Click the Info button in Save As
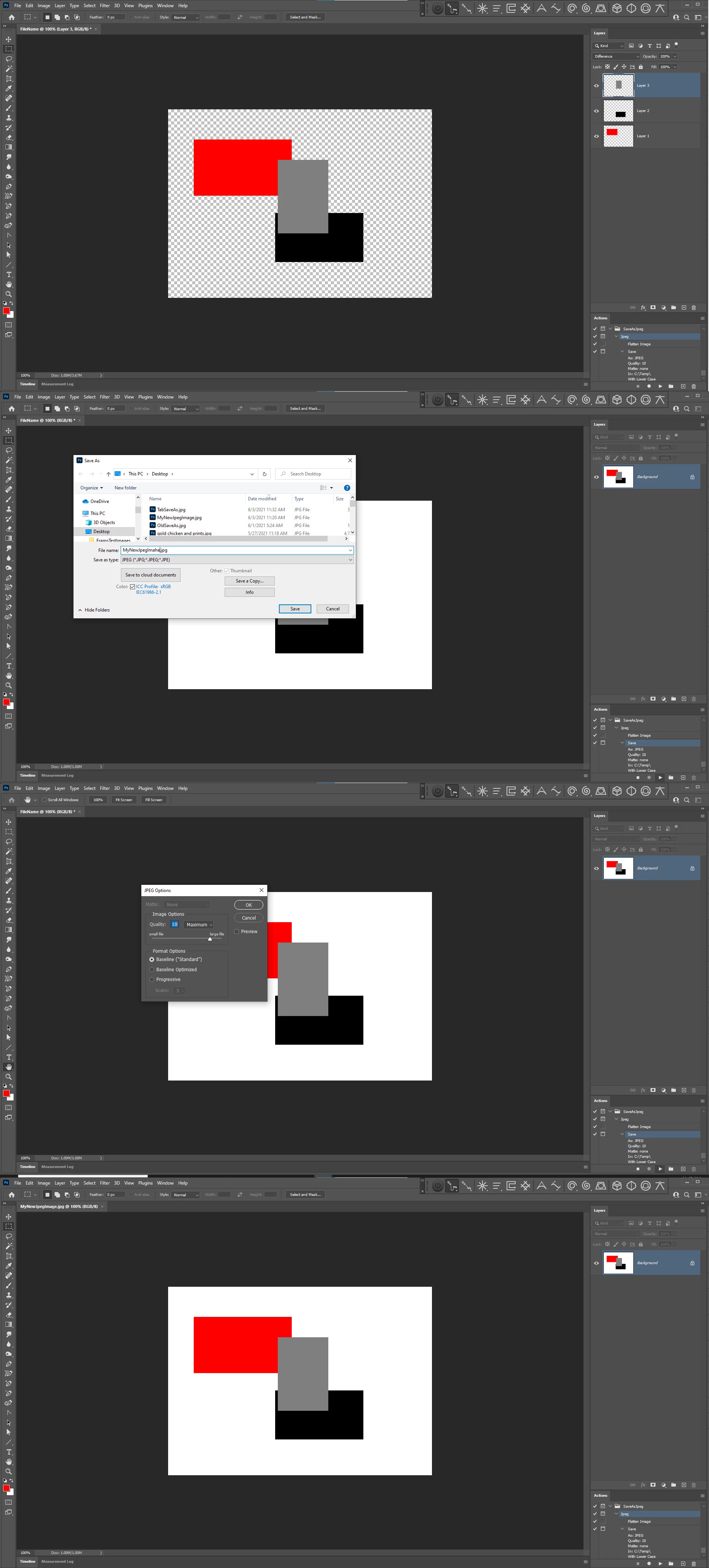This screenshot has height=1568, width=709. click(x=250, y=592)
